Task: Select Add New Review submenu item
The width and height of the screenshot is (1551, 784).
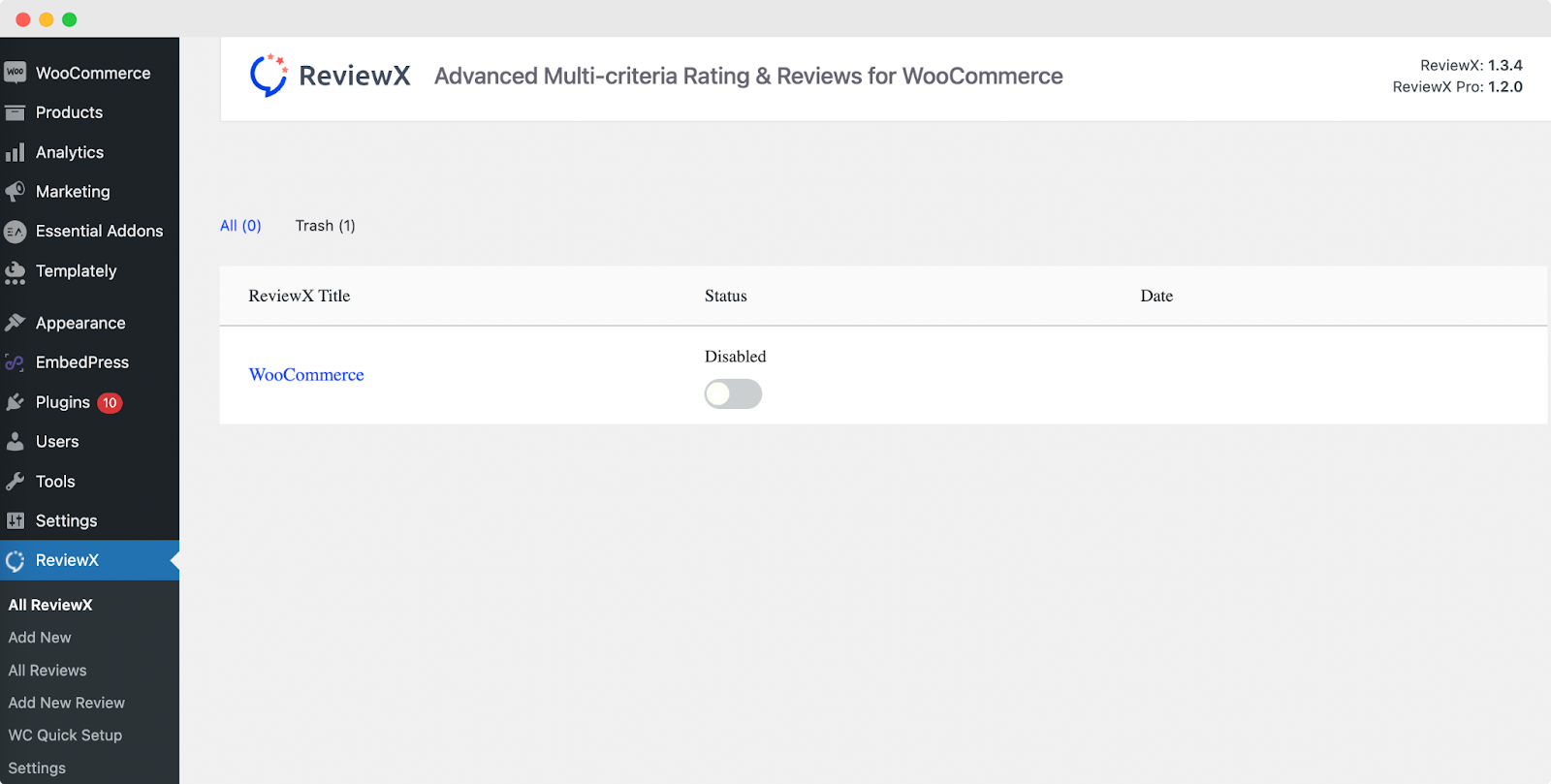Action: [67, 703]
